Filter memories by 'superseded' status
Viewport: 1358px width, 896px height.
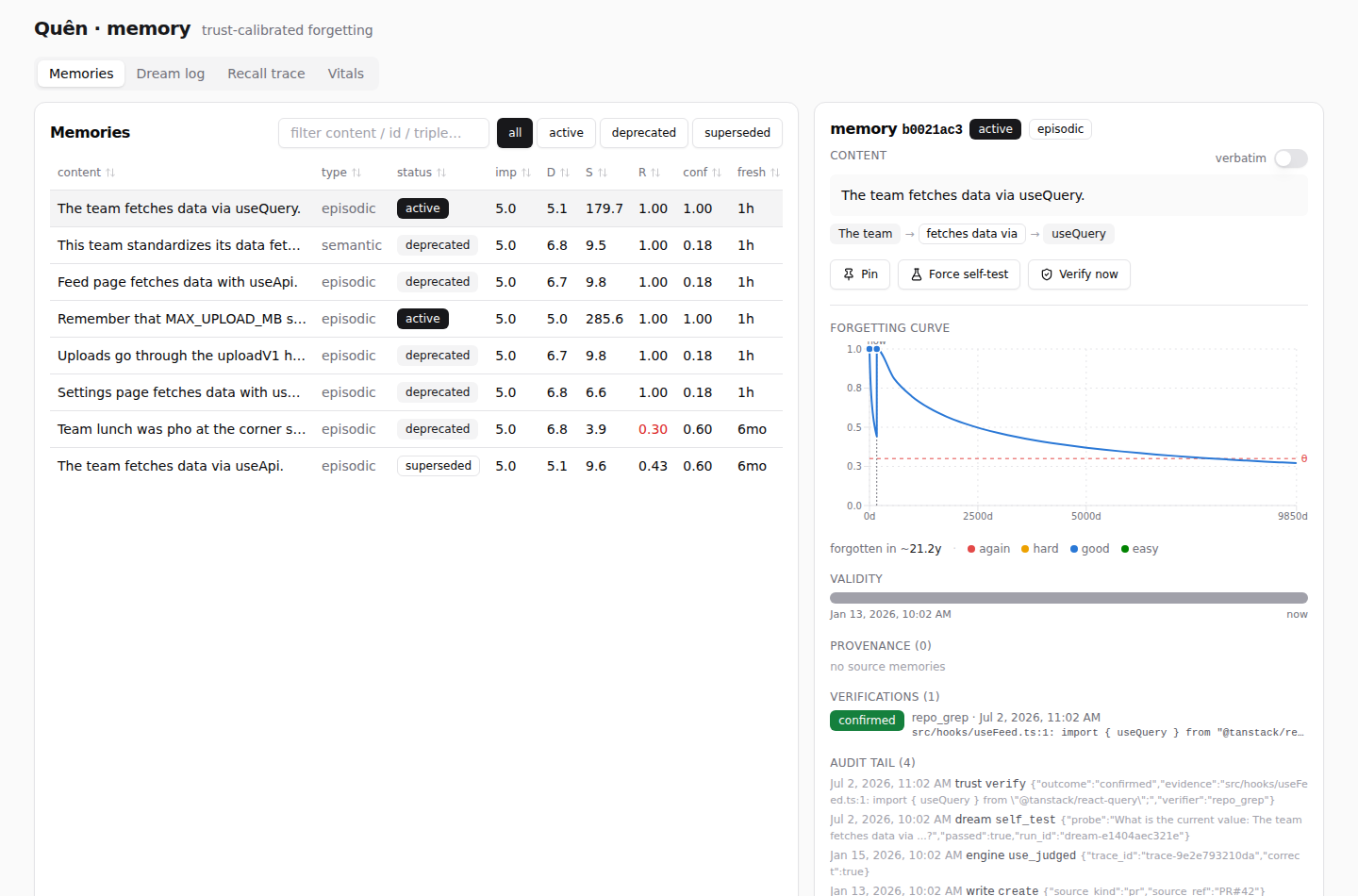737,133
